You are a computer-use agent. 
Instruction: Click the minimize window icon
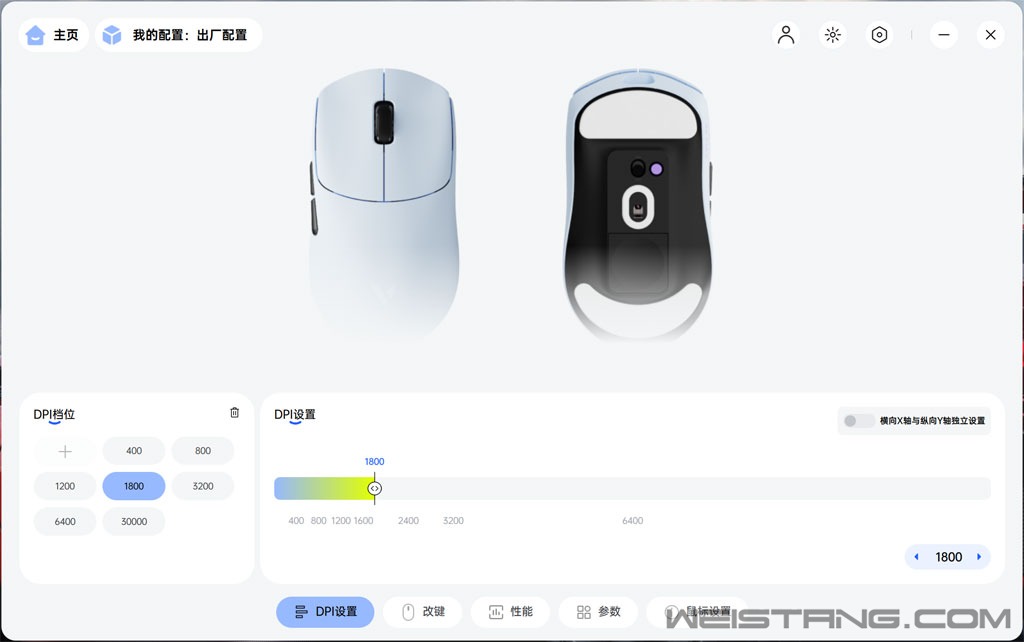(x=944, y=35)
